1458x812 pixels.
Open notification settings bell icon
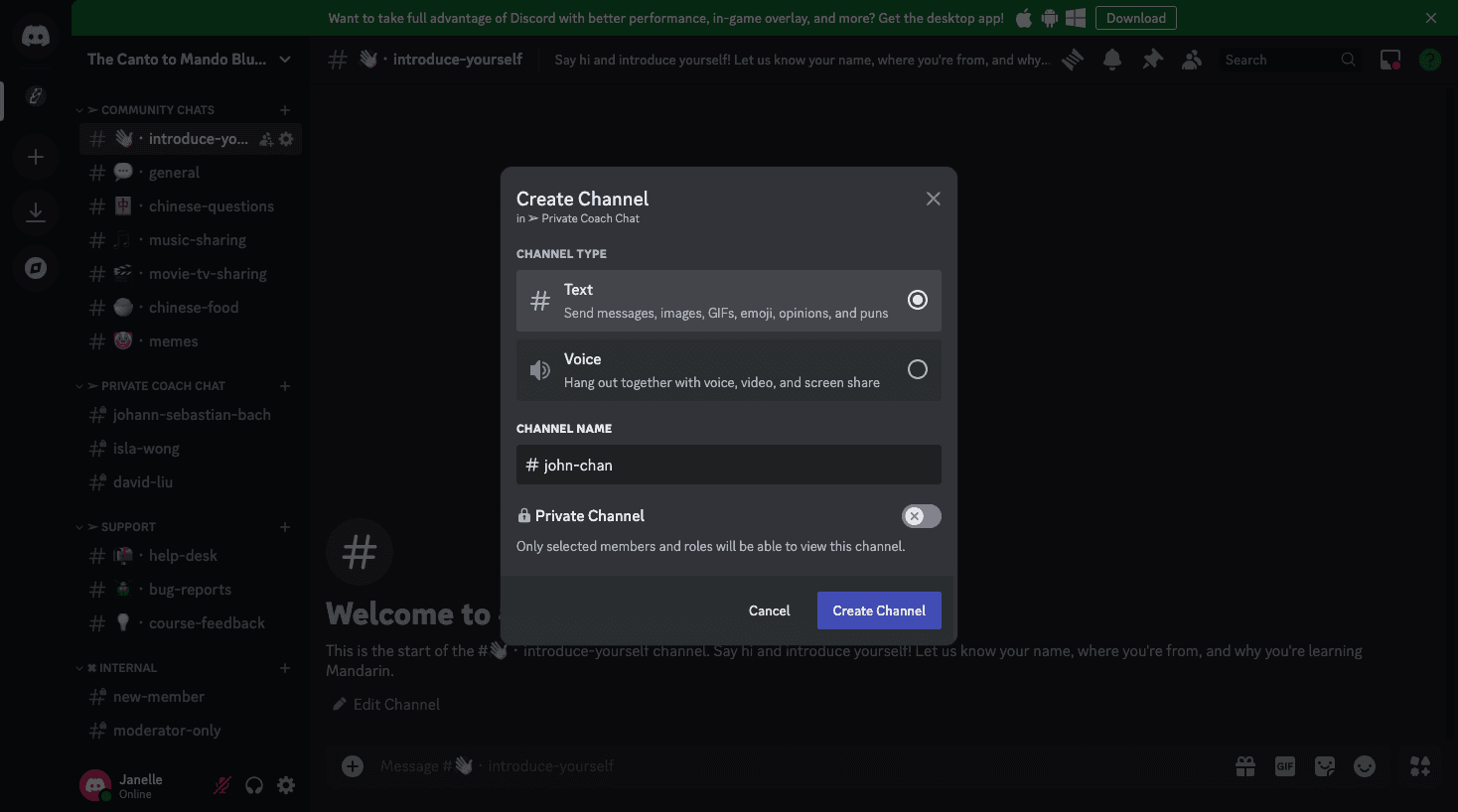tap(1112, 60)
